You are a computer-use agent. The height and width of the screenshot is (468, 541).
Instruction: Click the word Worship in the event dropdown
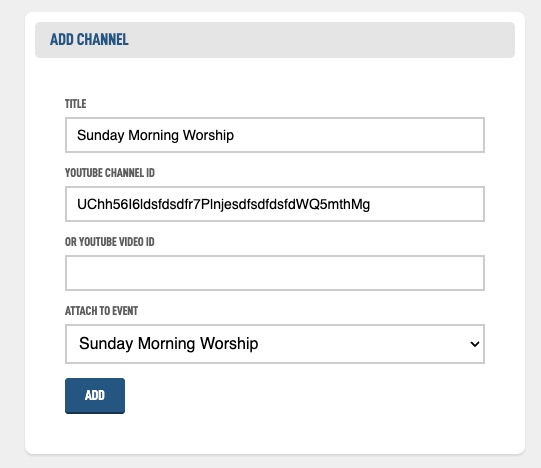229,344
